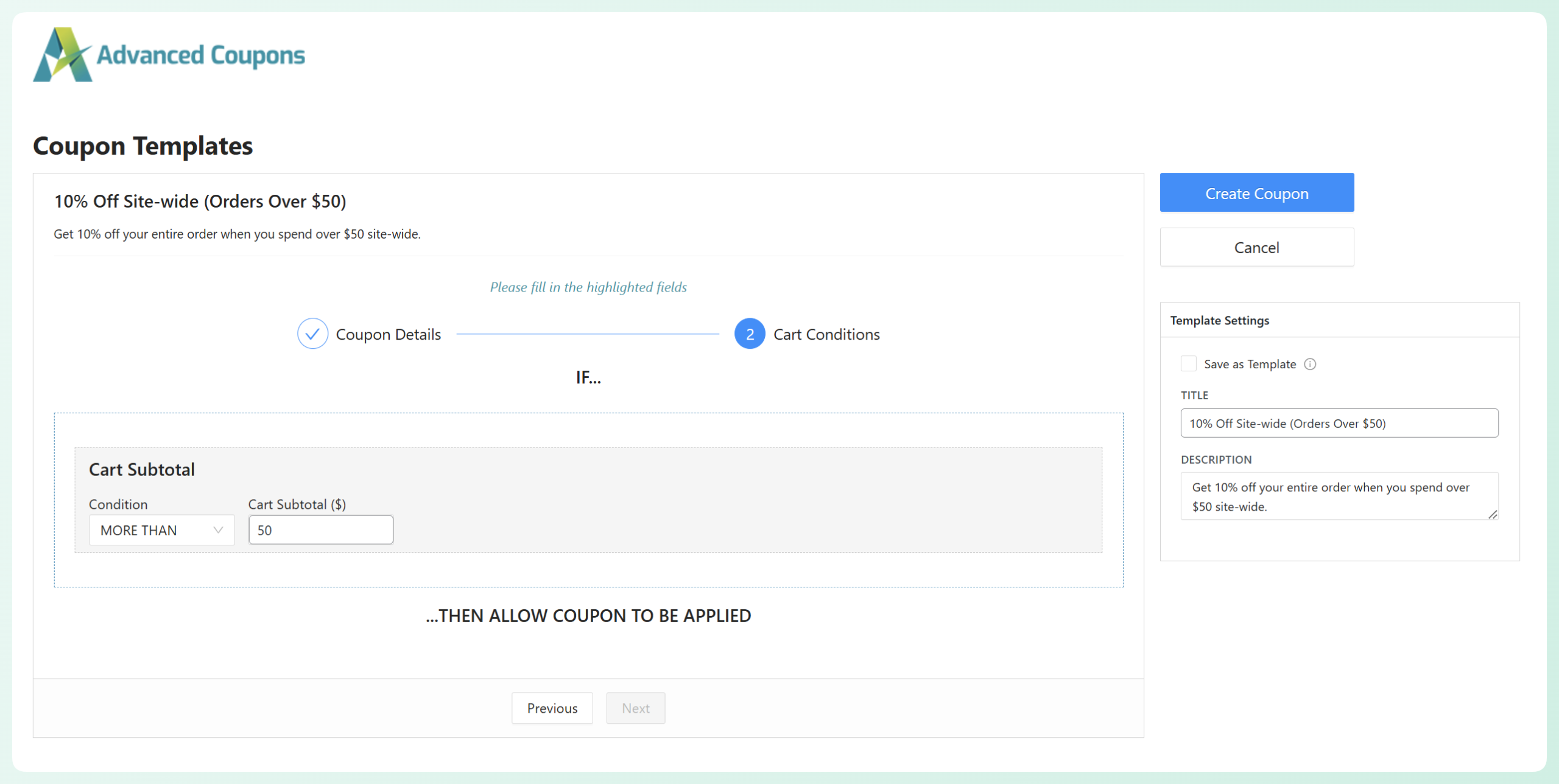1559x784 pixels.
Task: Click the Save as Template info icon
Action: [1310, 364]
